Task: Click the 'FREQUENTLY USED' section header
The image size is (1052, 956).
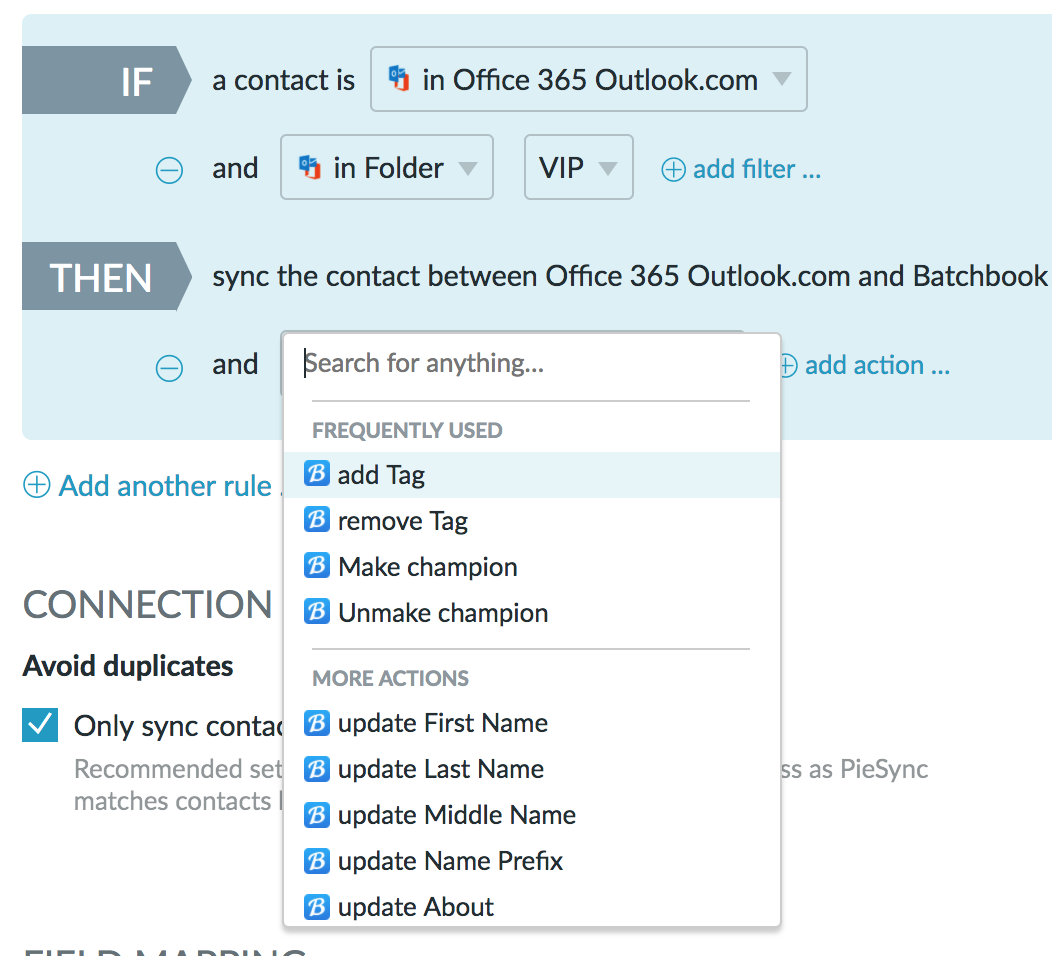Action: pyautogui.click(x=407, y=430)
